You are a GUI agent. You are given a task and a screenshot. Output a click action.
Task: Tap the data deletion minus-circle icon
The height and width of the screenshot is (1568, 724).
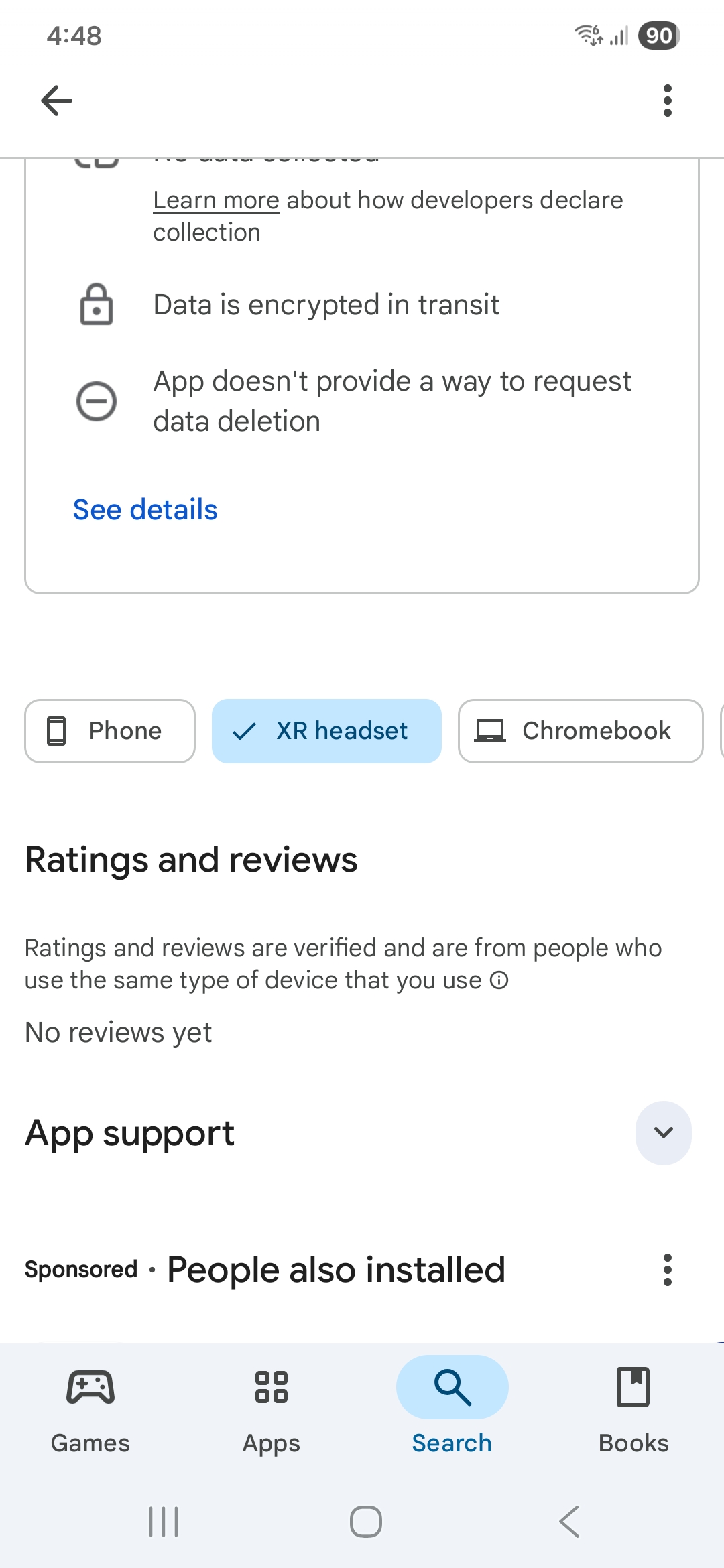96,401
